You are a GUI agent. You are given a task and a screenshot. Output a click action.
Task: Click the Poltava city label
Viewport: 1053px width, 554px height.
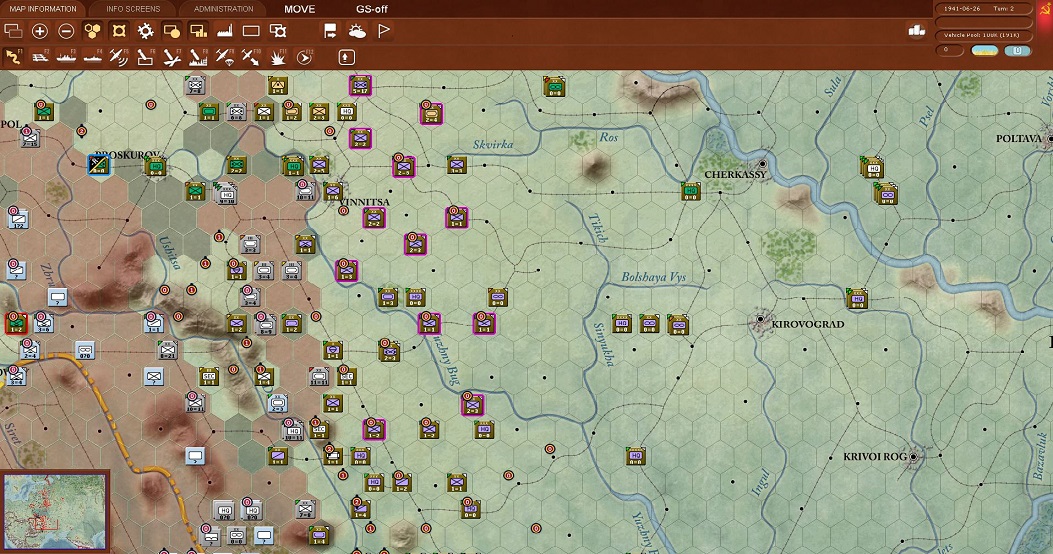[1019, 138]
